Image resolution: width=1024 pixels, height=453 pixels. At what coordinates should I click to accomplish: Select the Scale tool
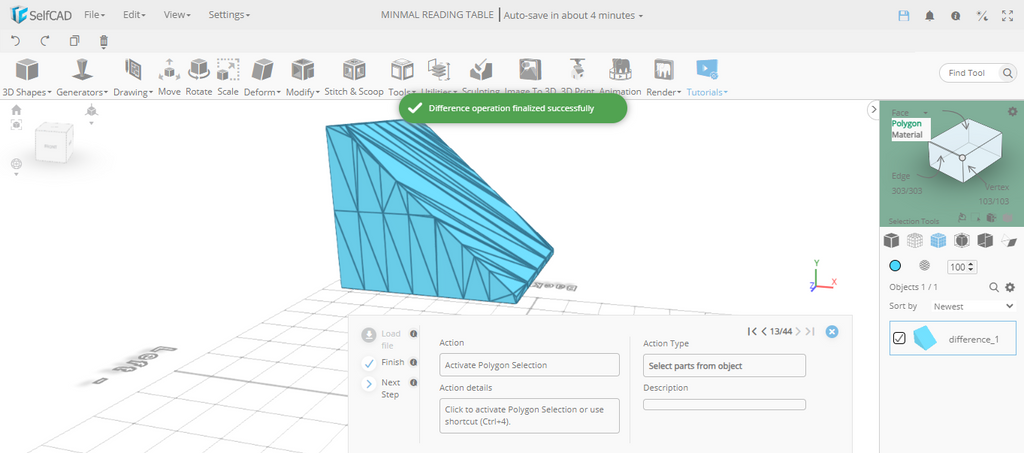pyautogui.click(x=228, y=75)
